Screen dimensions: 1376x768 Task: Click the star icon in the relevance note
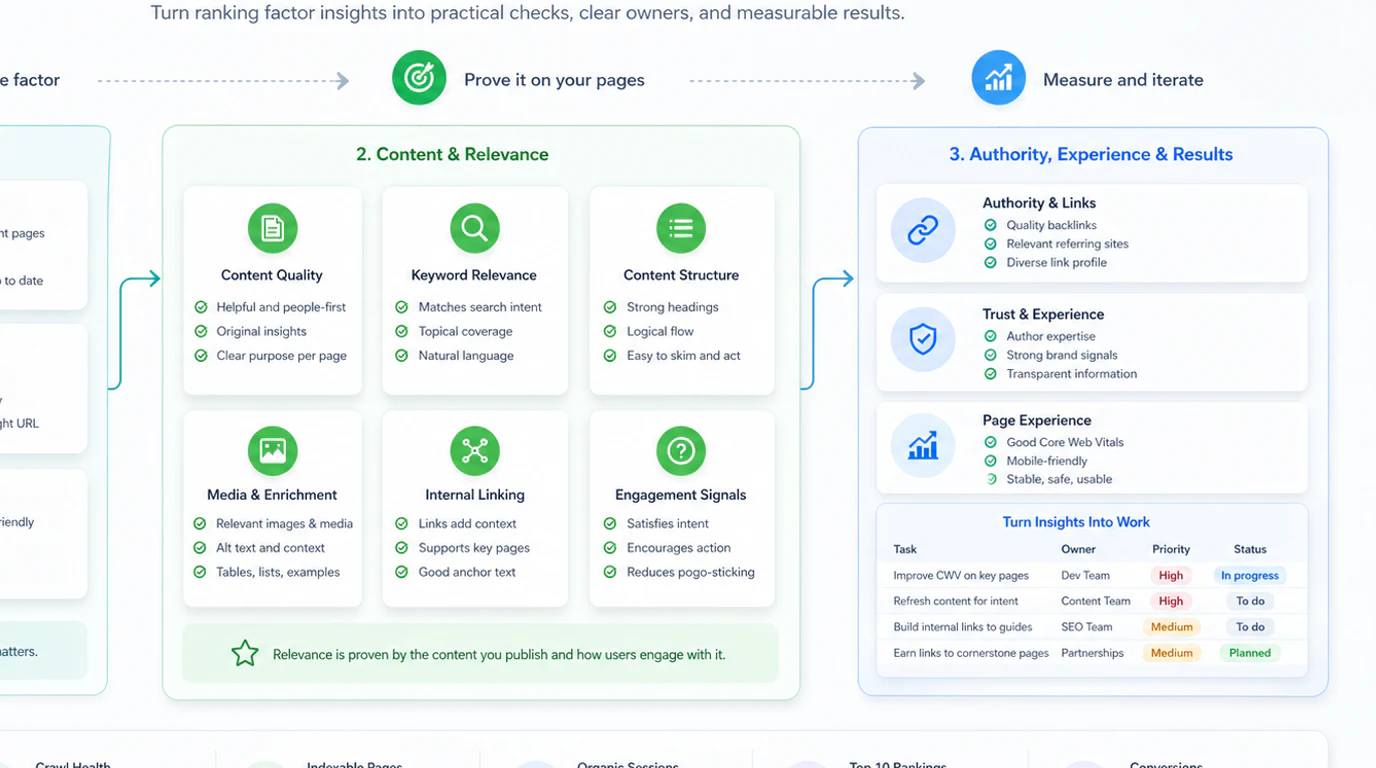[x=245, y=654]
